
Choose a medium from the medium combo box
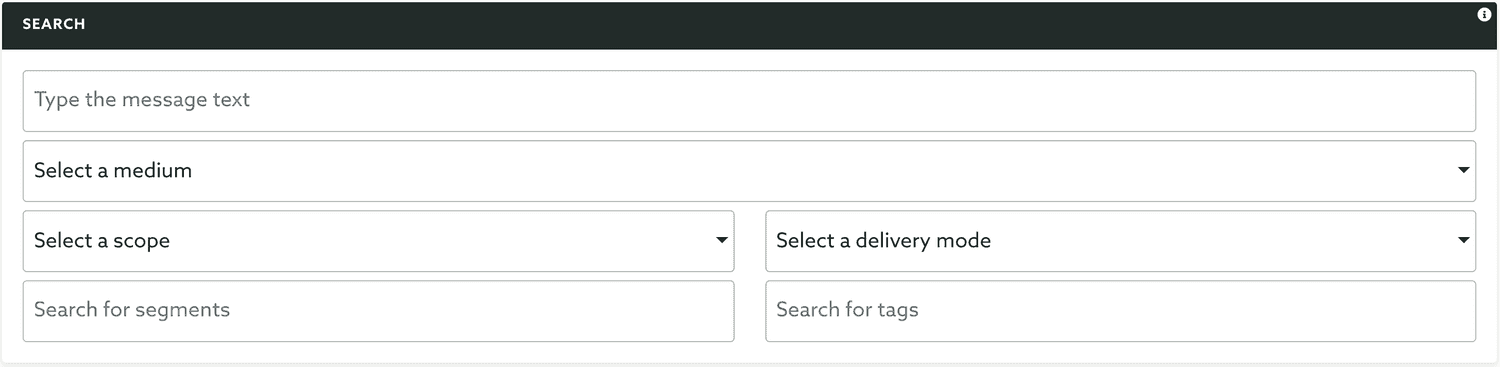click(749, 171)
